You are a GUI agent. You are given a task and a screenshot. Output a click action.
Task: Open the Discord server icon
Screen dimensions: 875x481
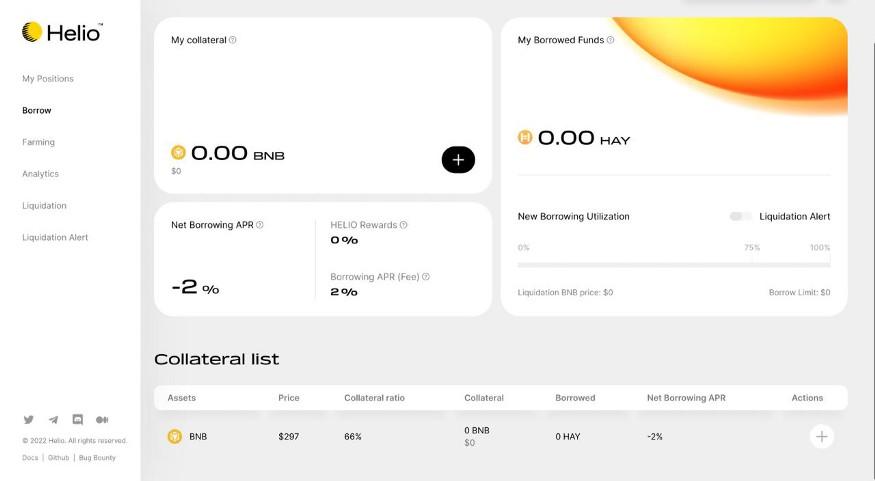tap(78, 420)
